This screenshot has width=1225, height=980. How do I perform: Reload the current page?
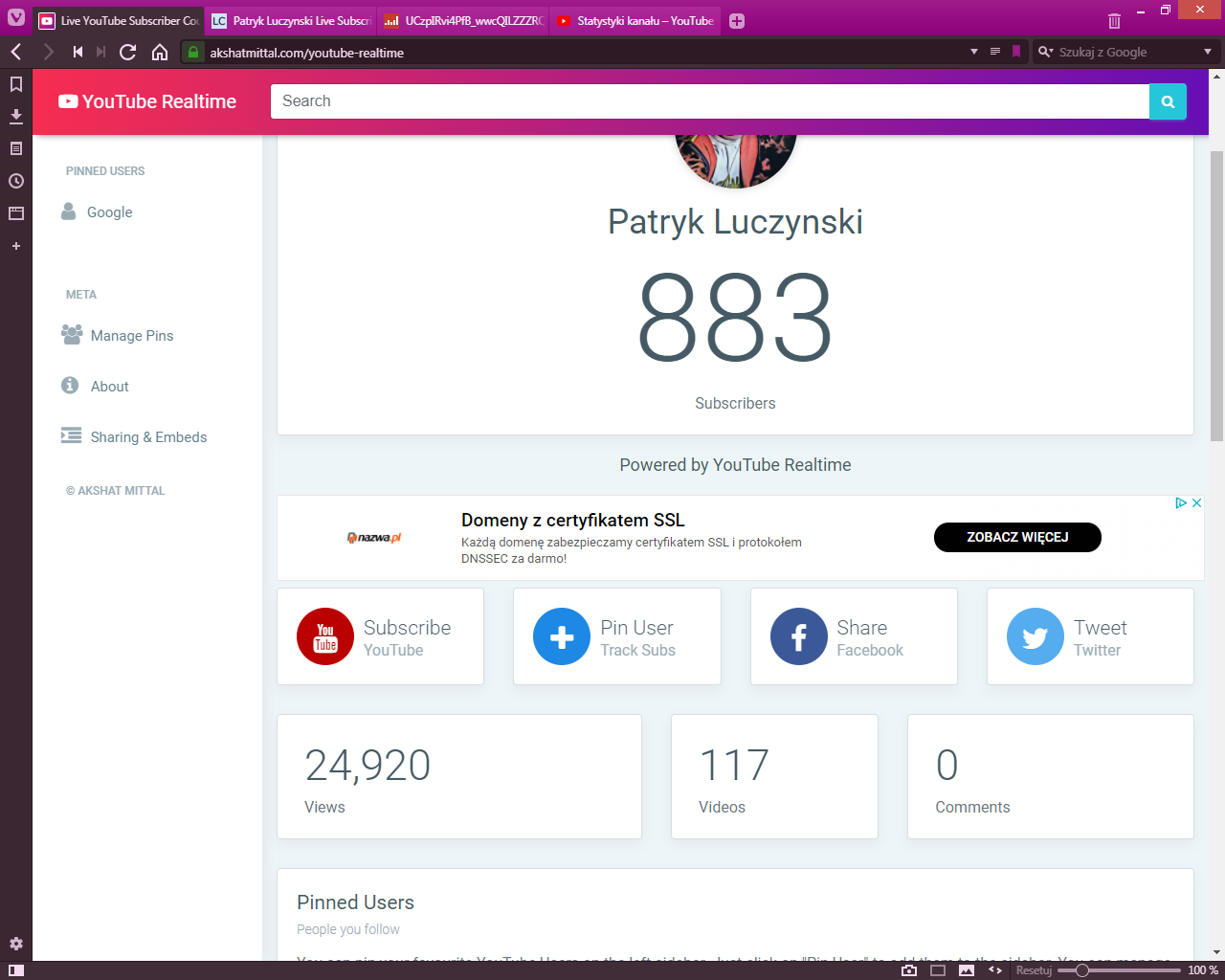point(127,52)
